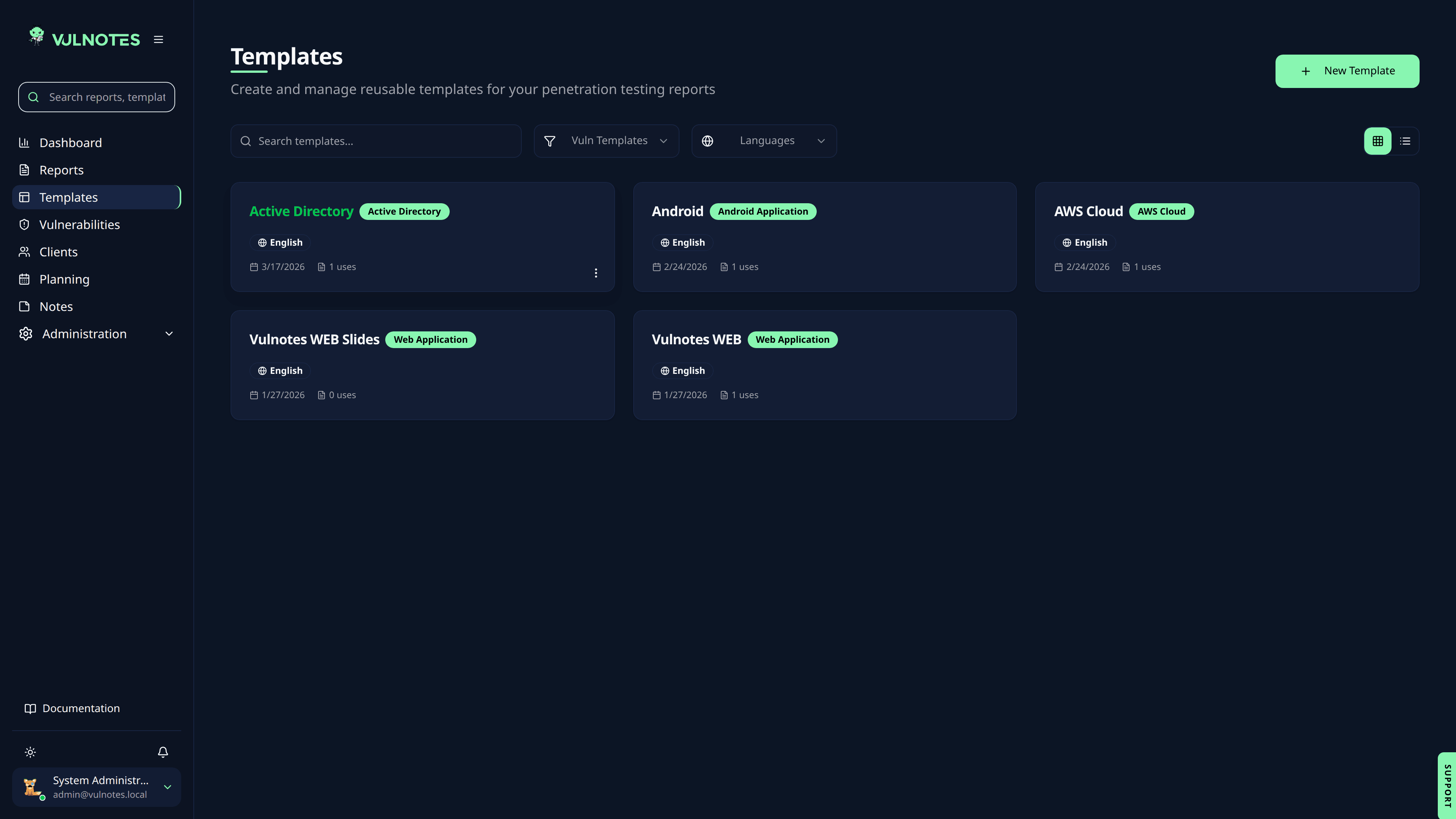Switch to list view layout
1456x819 pixels.
(x=1405, y=141)
